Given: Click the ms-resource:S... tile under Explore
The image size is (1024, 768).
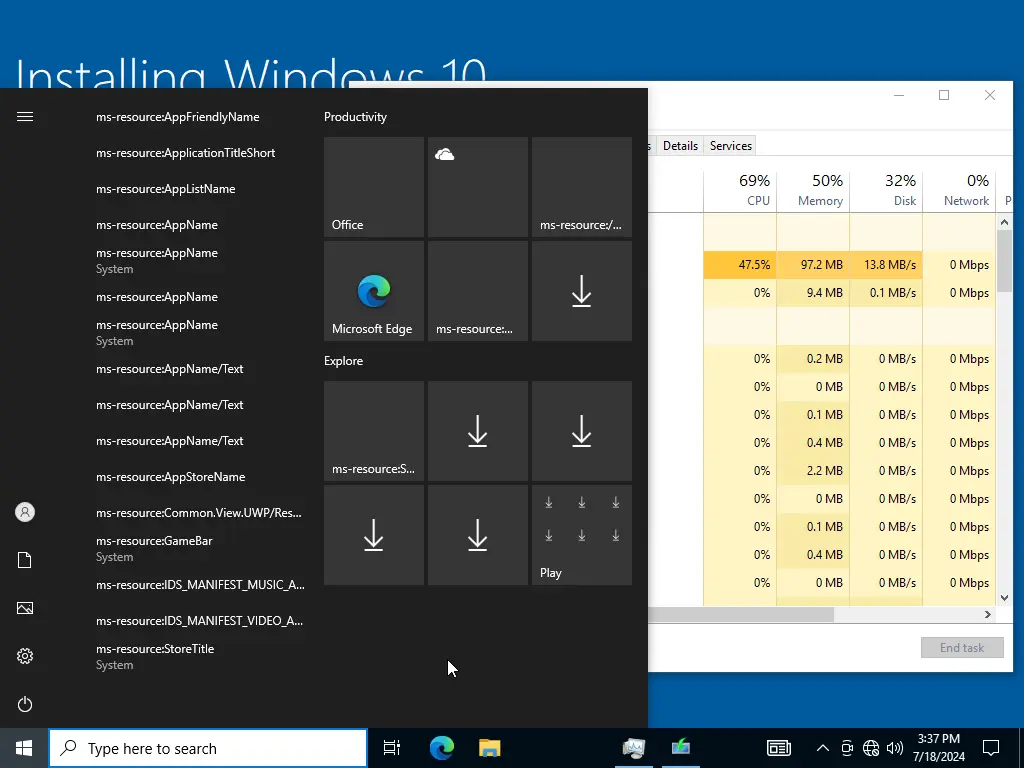Looking at the screenshot, I should (374, 431).
